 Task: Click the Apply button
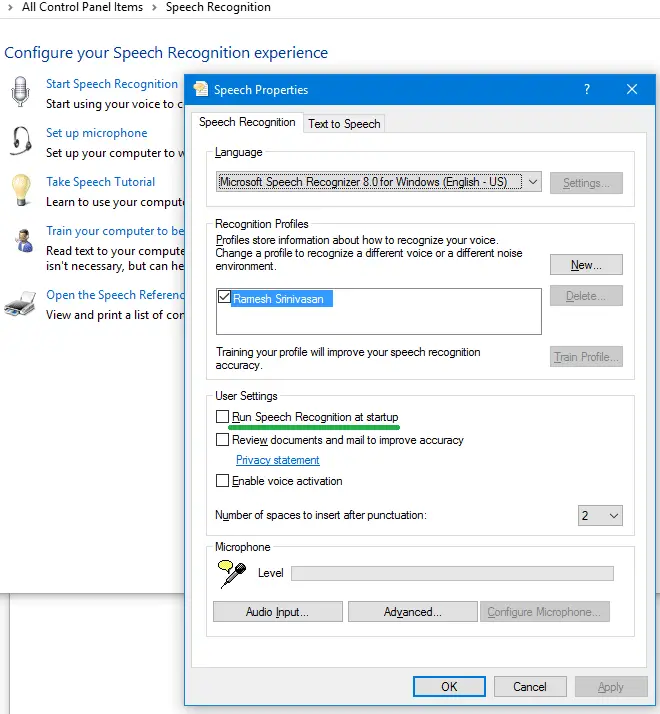pyautogui.click(x=611, y=686)
